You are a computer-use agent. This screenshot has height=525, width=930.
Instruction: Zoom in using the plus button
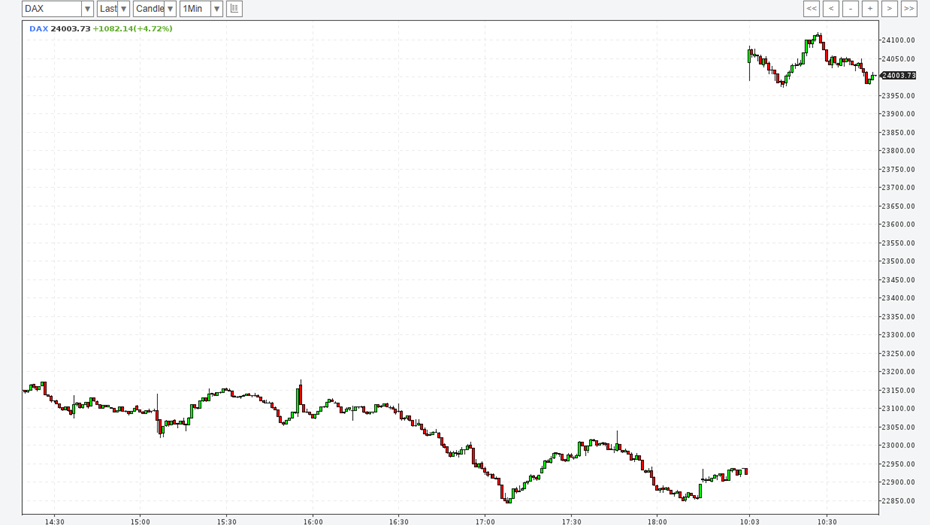tap(870, 9)
